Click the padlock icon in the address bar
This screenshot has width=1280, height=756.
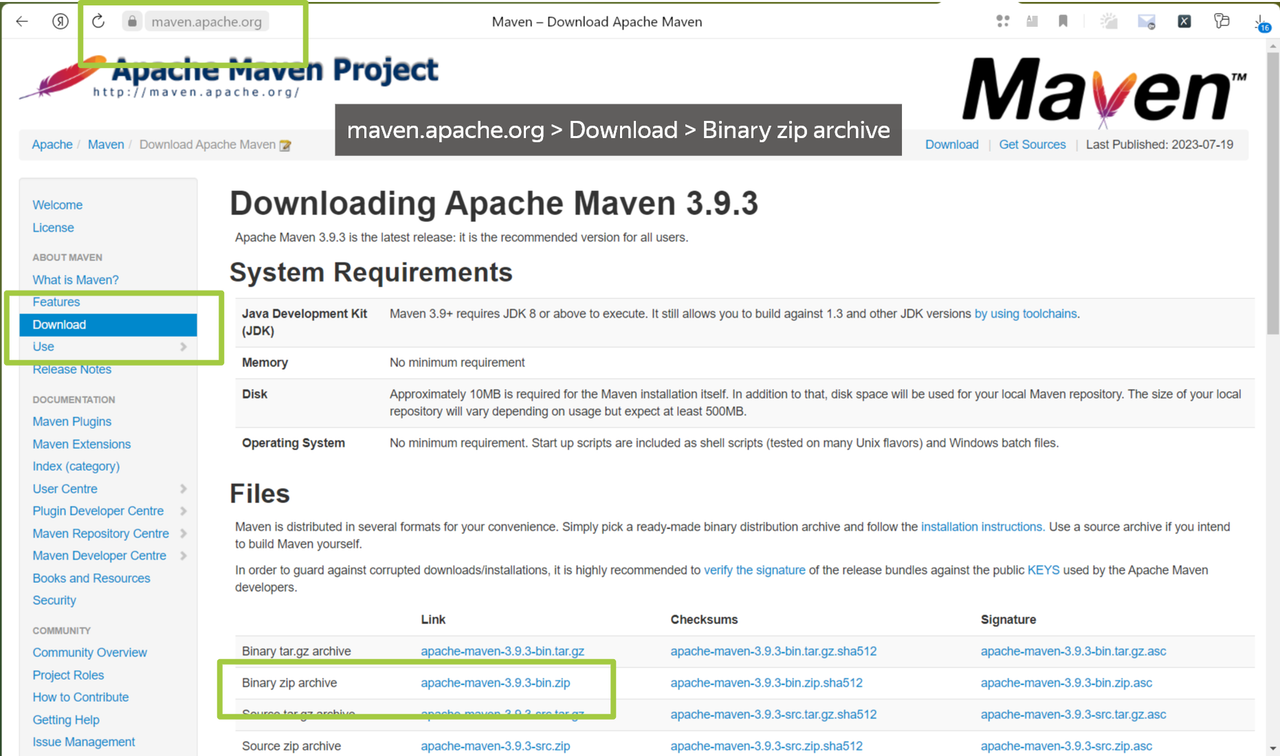tap(133, 20)
